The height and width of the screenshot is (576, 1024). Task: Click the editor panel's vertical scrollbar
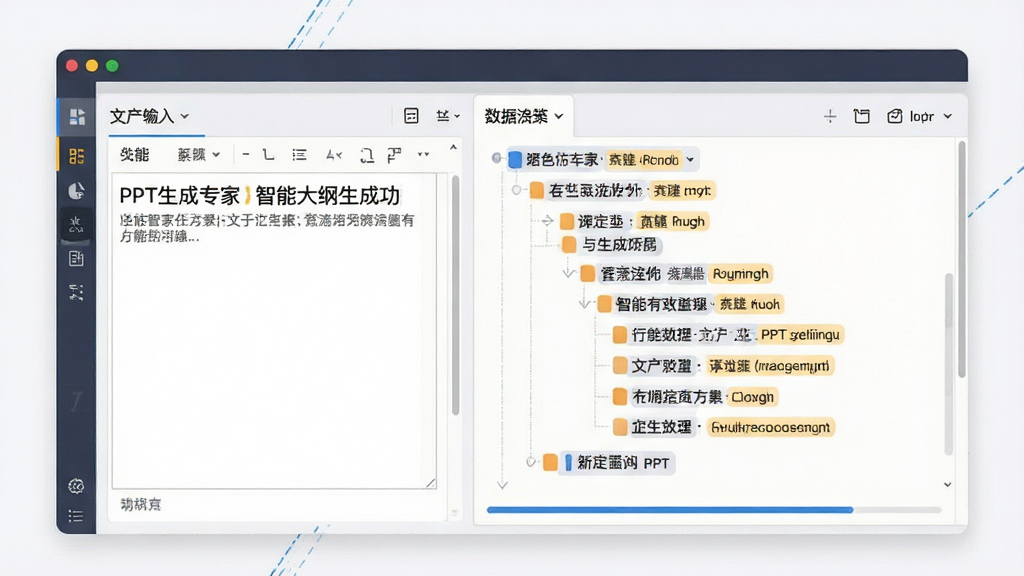455,295
